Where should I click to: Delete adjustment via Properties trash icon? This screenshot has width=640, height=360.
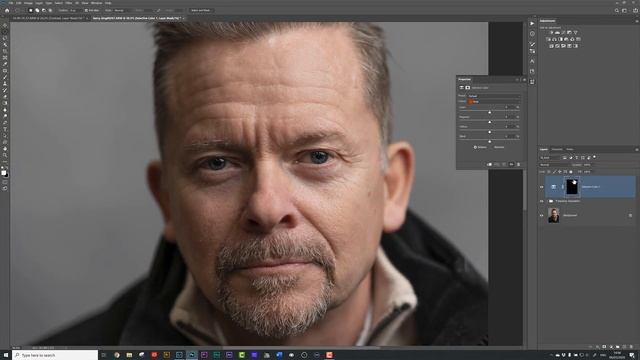(x=518, y=164)
